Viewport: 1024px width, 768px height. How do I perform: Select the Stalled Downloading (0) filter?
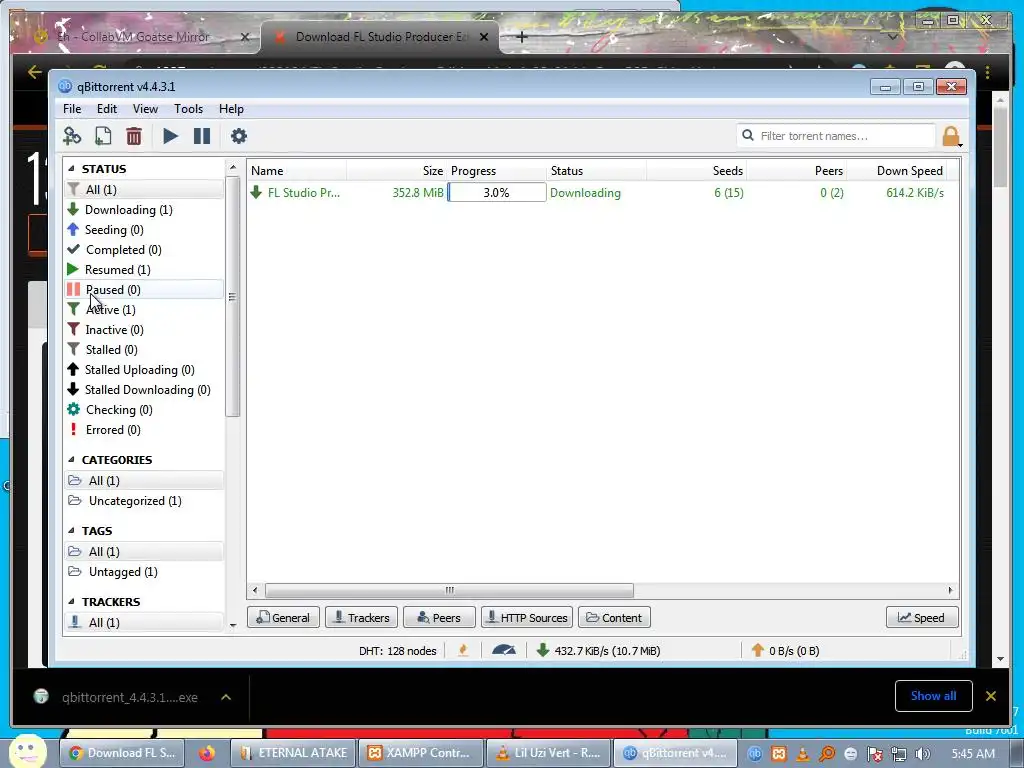tap(147, 390)
